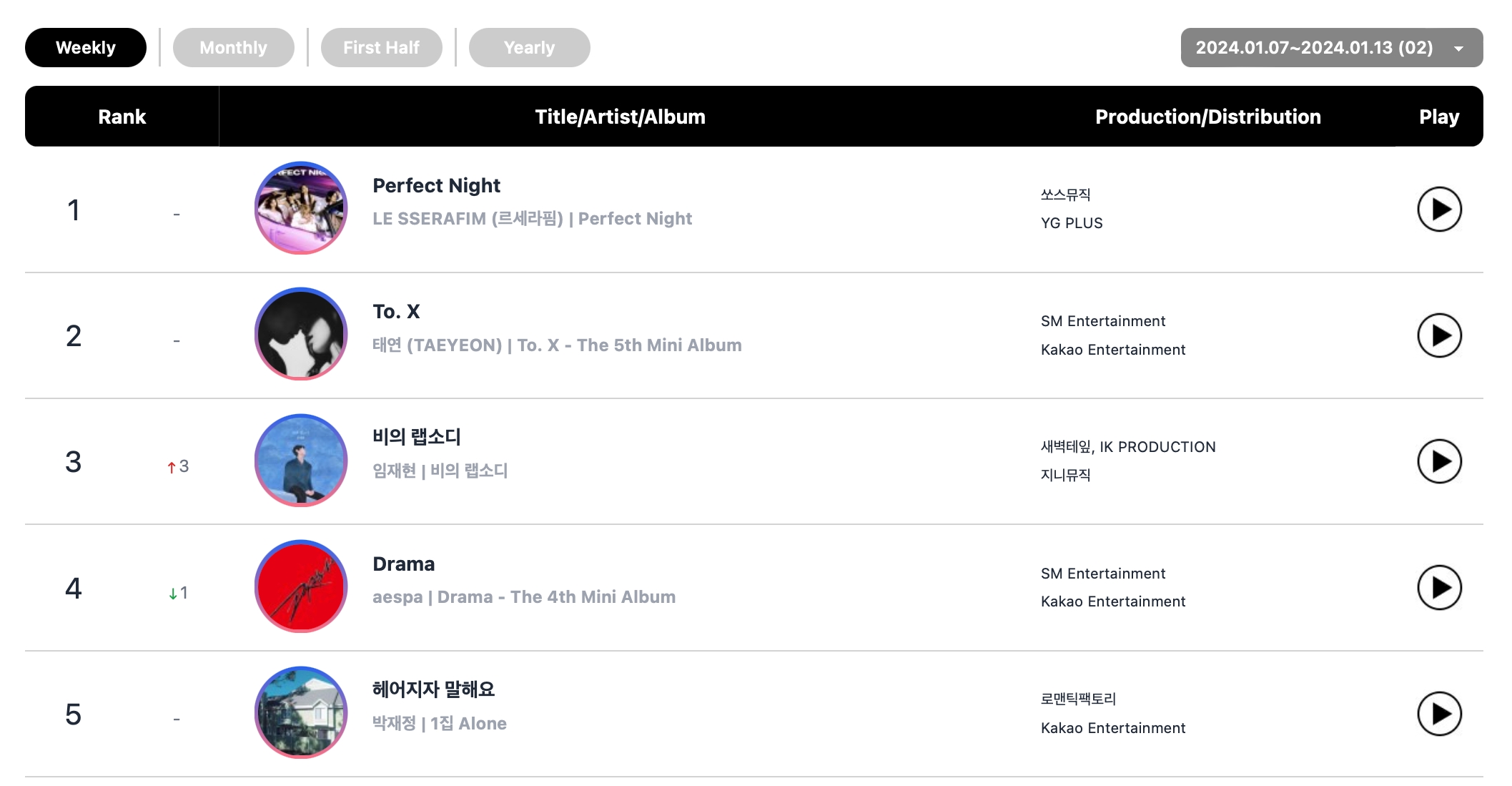Open the Perfect Night album cover thumbnail
The image size is (1512, 786).
[x=301, y=207]
